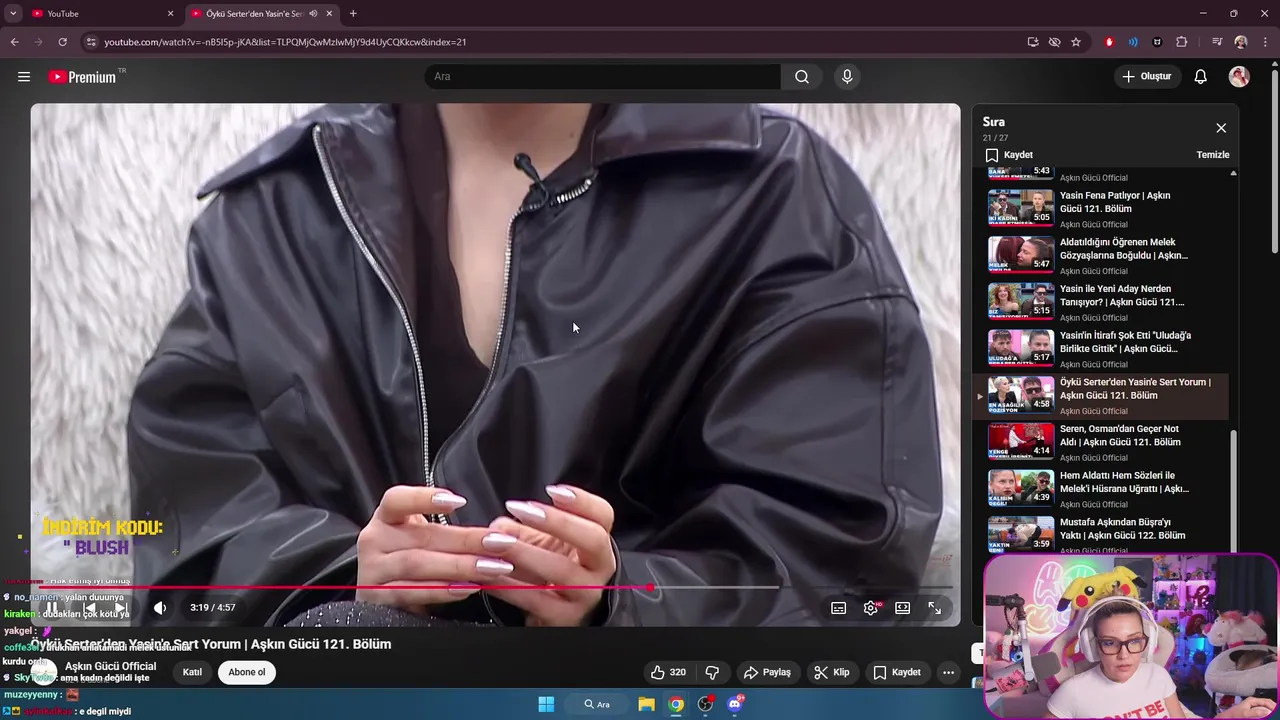This screenshot has width=1280, height=720.
Task: Subscribe with Abone ol button
Action: pyautogui.click(x=247, y=672)
